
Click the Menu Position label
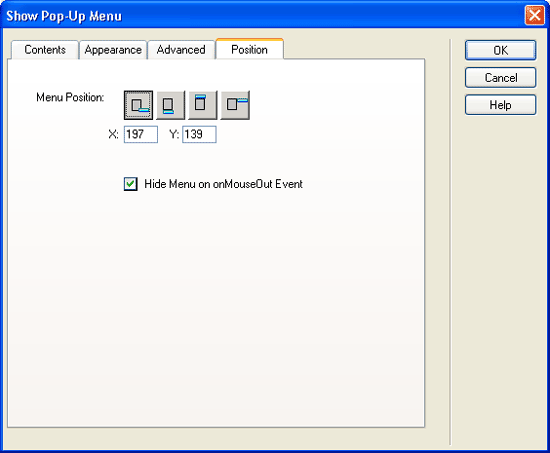pyautogui.click(x=70, y=97)
